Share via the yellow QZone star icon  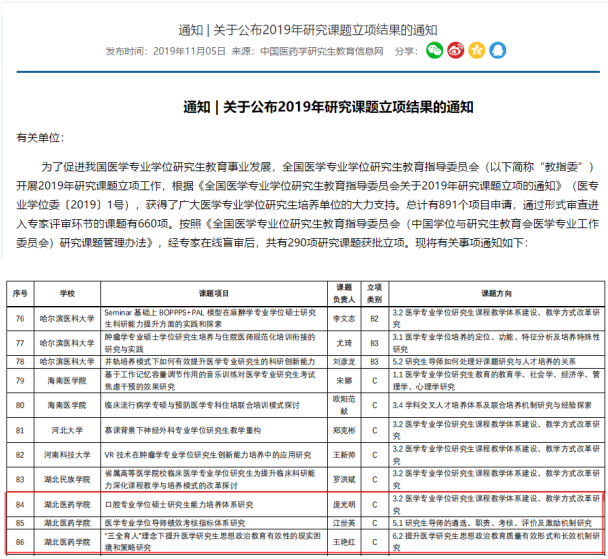(477, 51)
